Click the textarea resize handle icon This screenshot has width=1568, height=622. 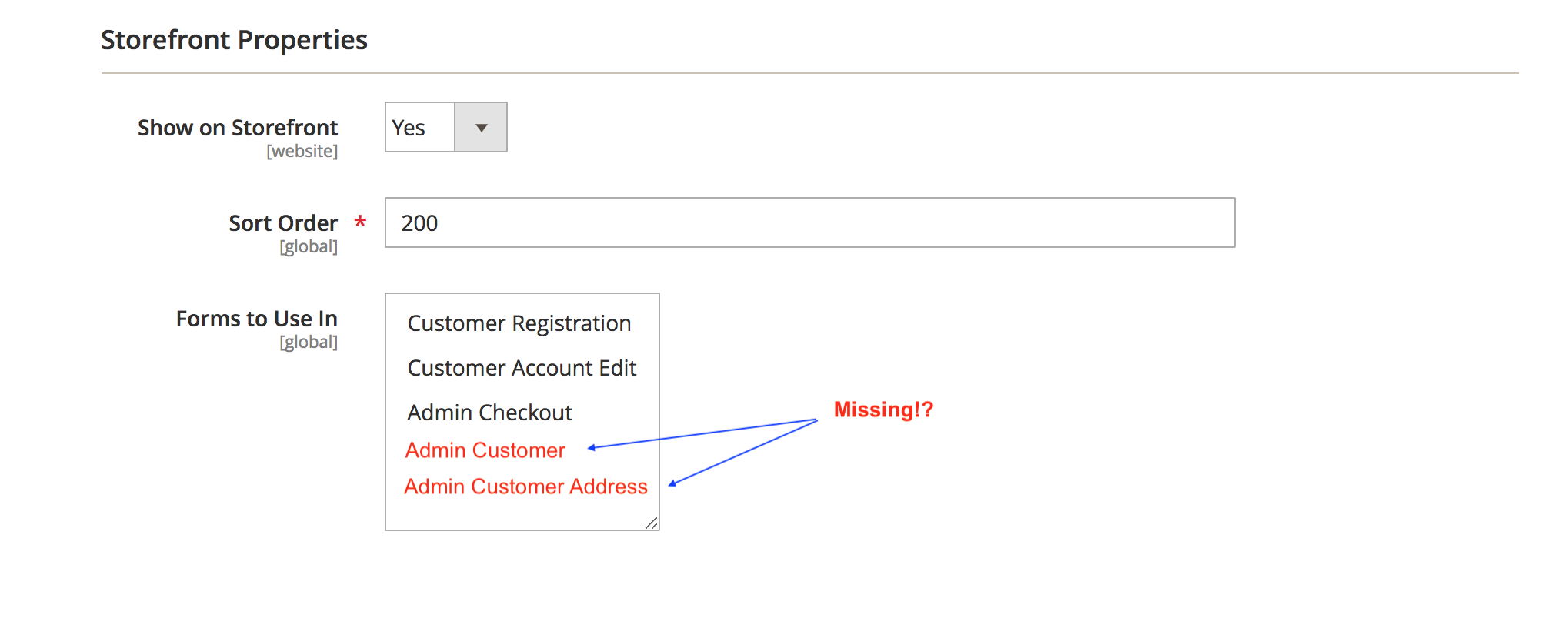coord(652,523)
